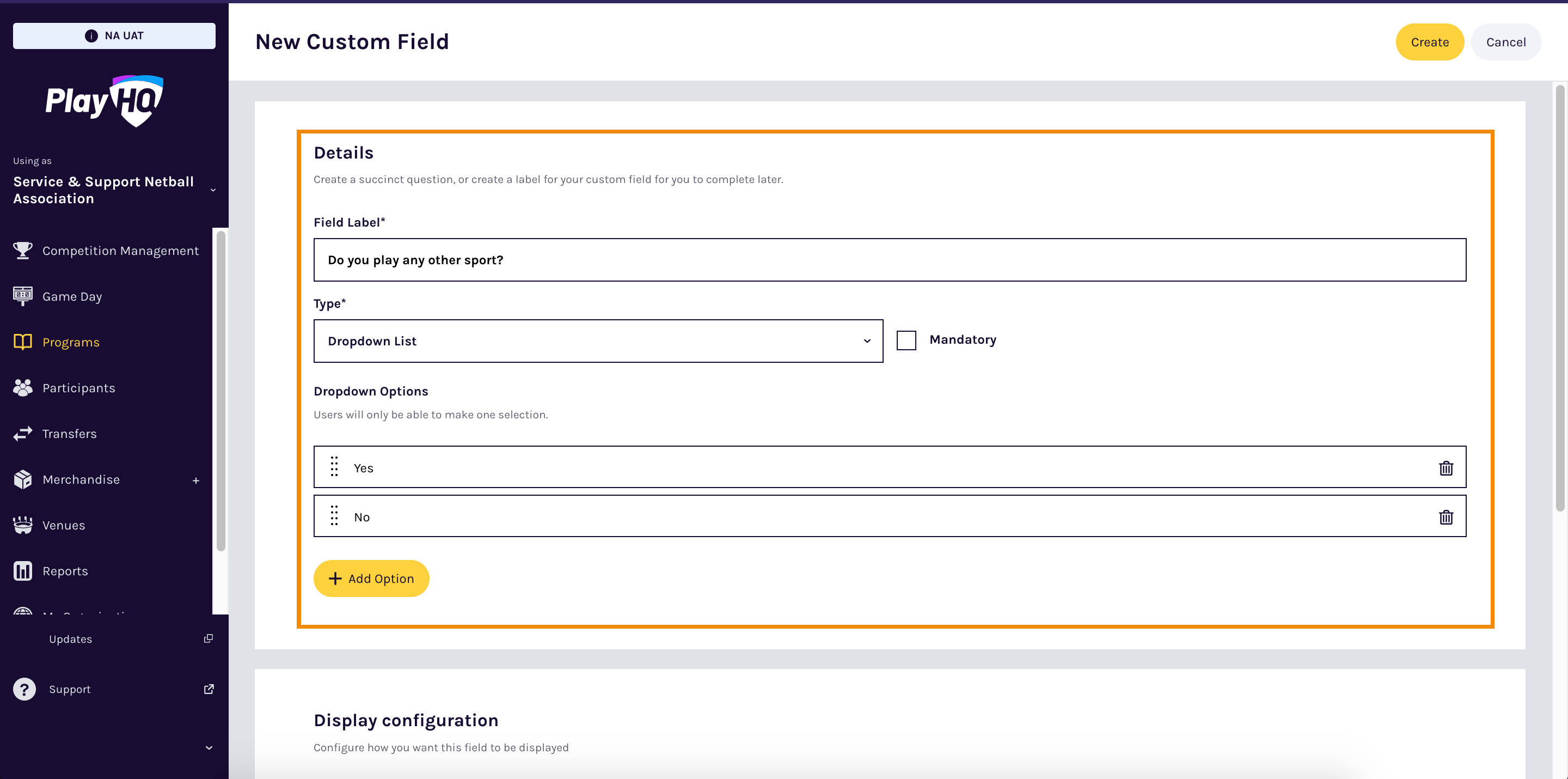Click inside the Field Label text box
1568x779 pixels.
[731, 259]
